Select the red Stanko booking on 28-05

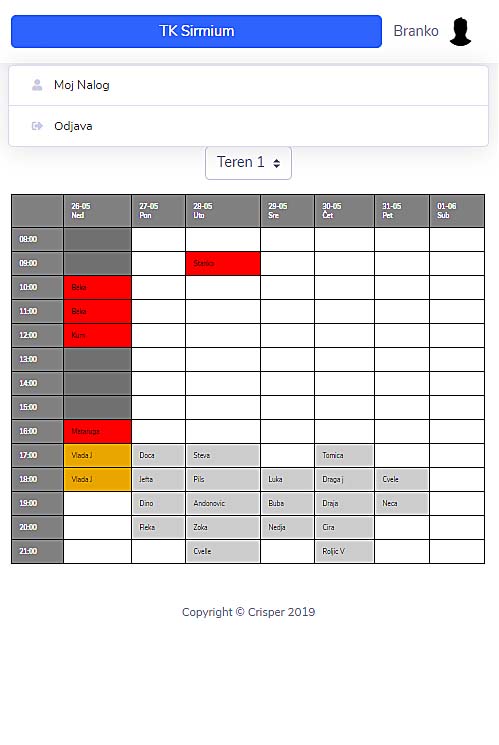tap(223, 263)
